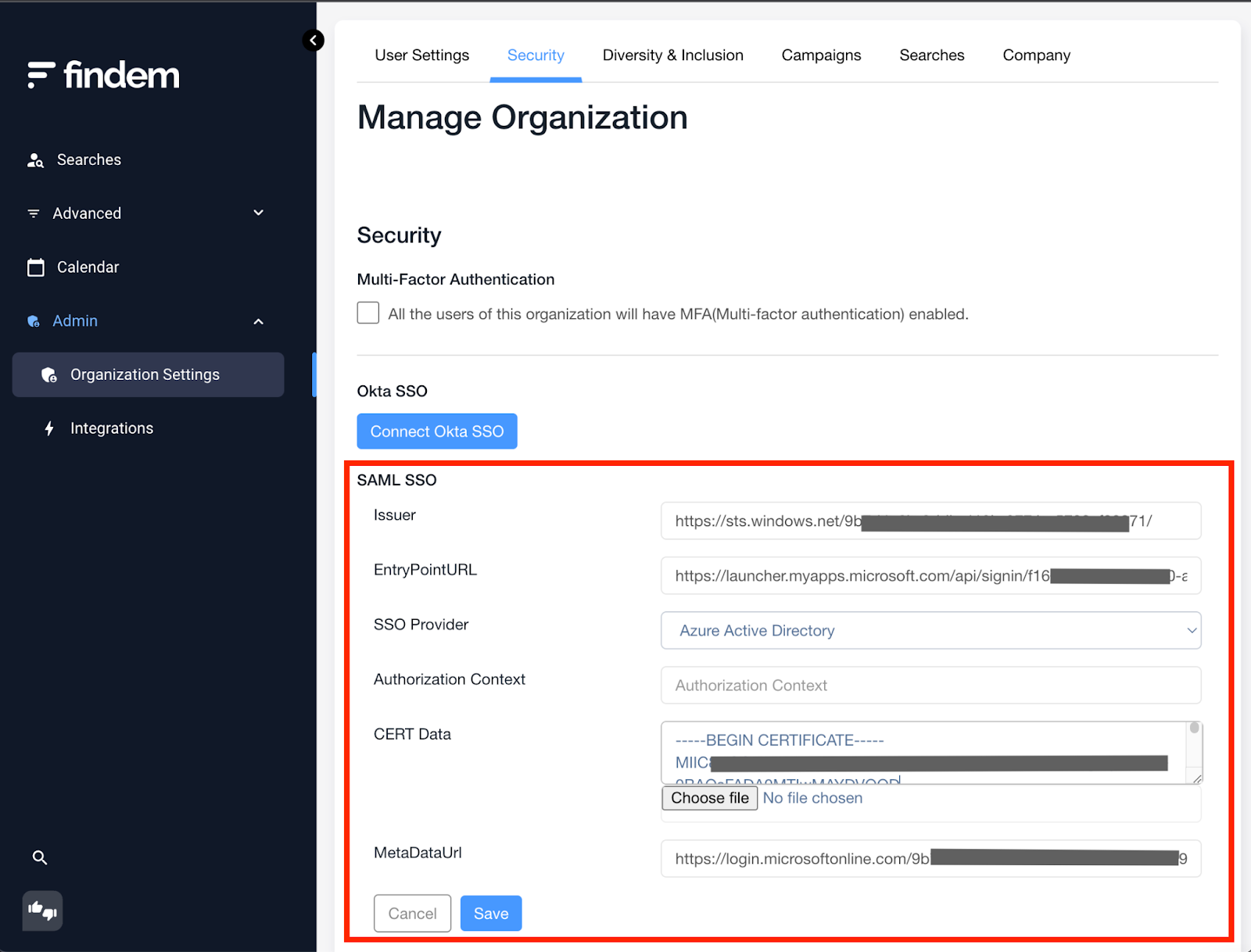
Task: Open the Campaigns tab
Action: point(821,55)
